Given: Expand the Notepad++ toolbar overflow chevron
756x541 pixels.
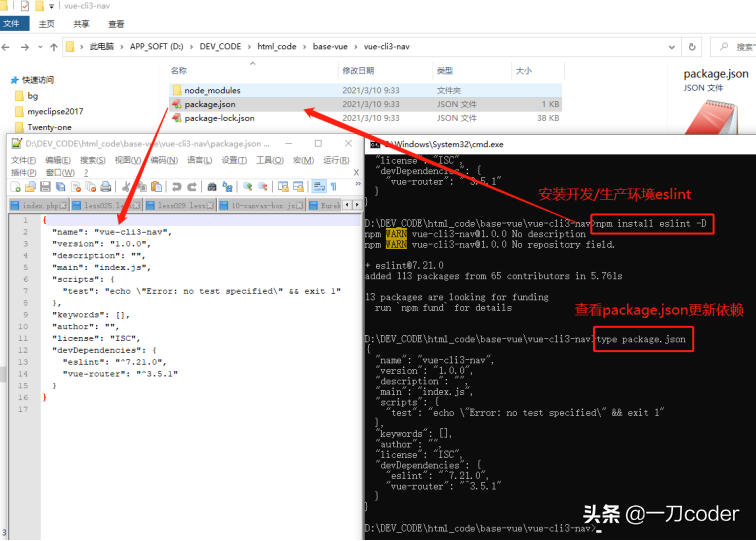Looking at the screenshot, I should (x=358, y=184).
